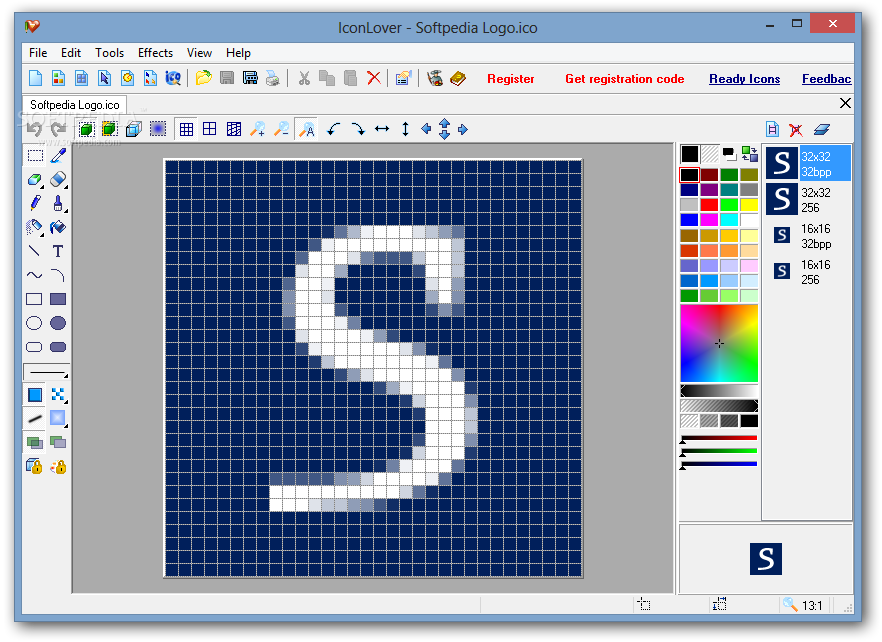882x642 pixels.
Task: Toggle the cube padlock lock option
Action: (x=35, y=466)
